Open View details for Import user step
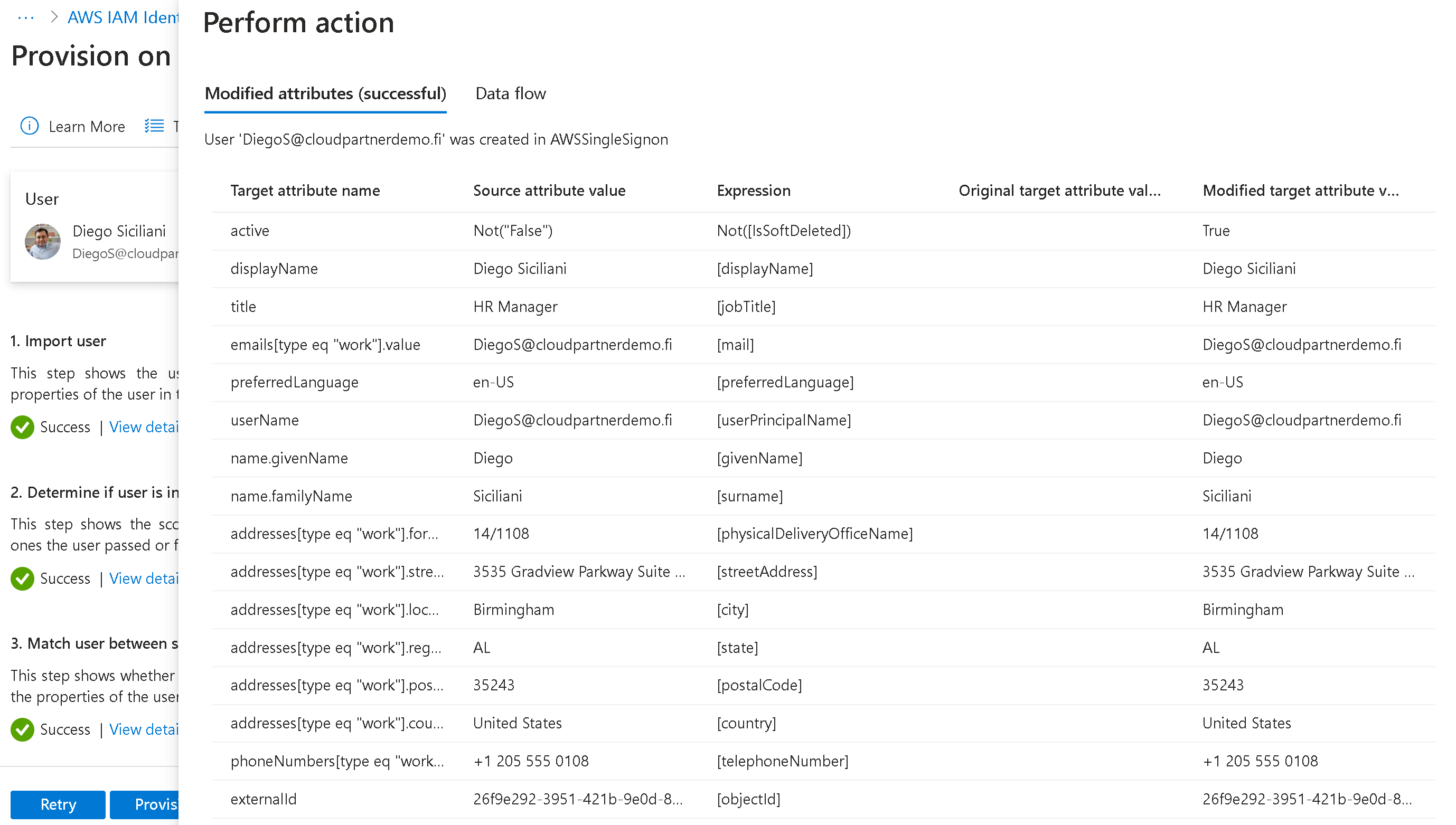1456x825 pixels. click(144, 426)
